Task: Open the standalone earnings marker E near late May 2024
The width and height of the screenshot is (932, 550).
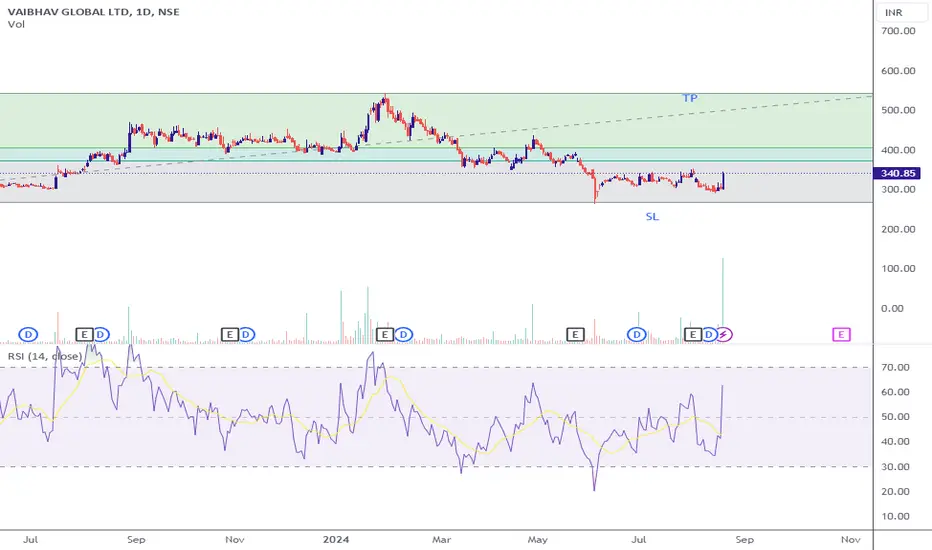Action: 575,335
